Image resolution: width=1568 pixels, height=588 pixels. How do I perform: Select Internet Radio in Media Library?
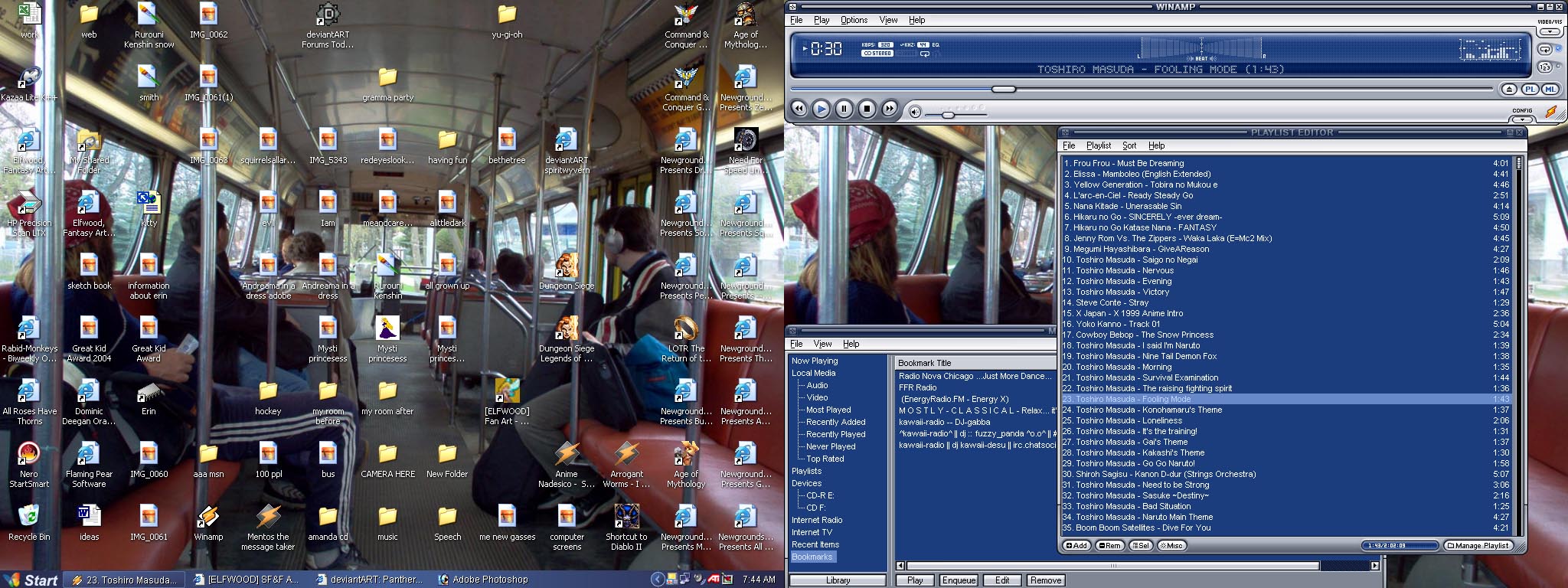pos(817,520)
